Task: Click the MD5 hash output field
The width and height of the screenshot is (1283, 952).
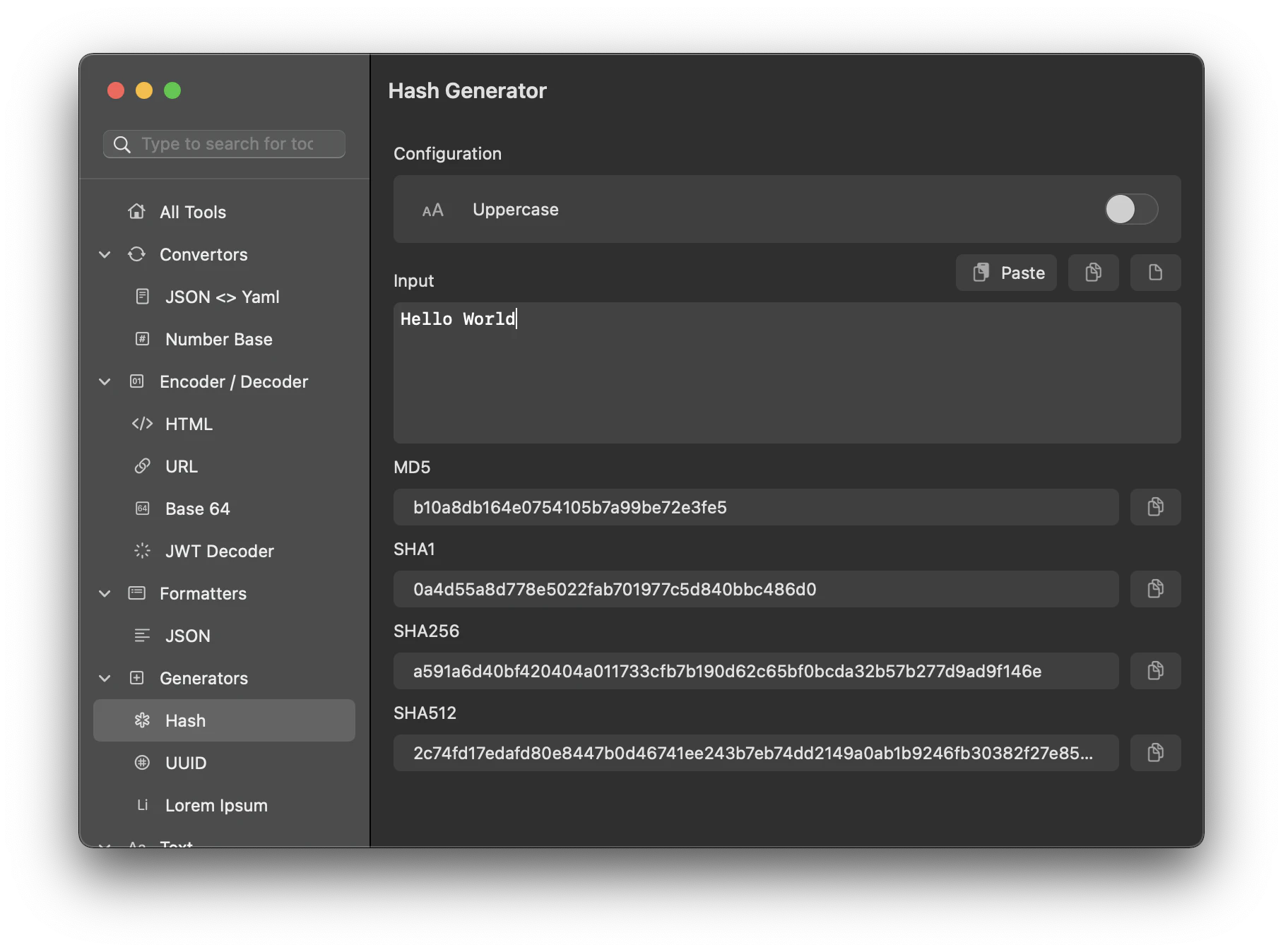Action: click(x=756, y=507)
